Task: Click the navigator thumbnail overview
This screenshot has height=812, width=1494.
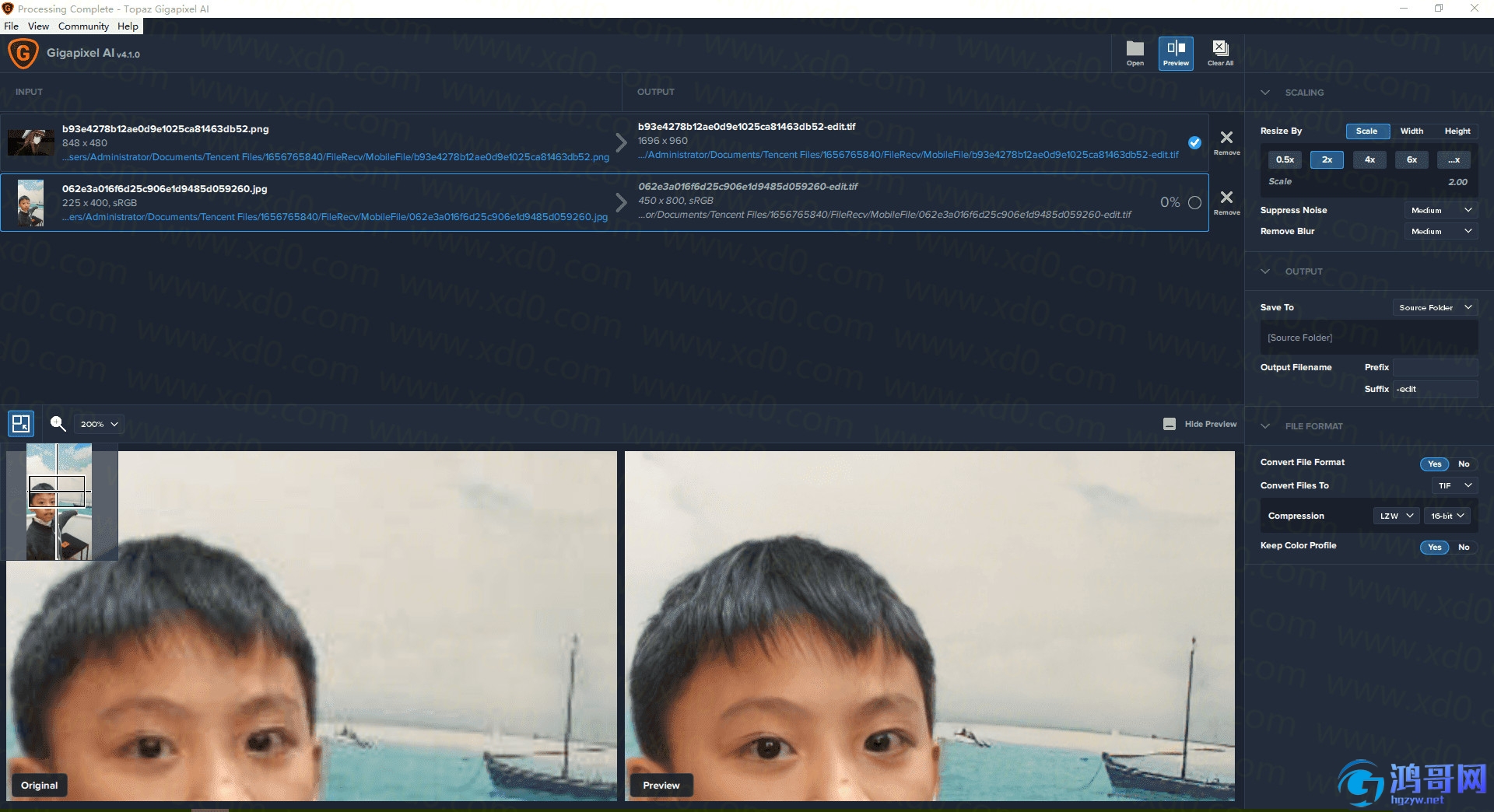Action: pyautogui.click(x=59, y=502)
